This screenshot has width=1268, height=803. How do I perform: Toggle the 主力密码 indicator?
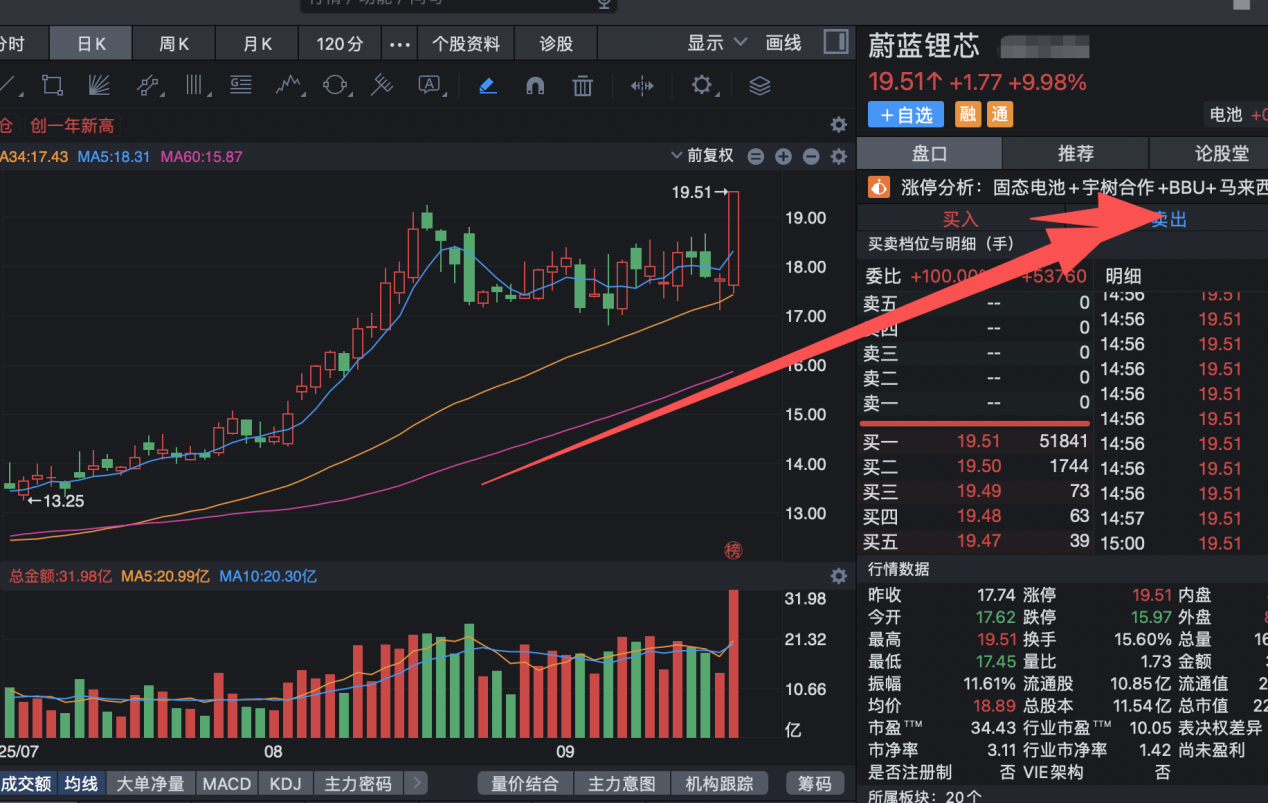[359, 783]
